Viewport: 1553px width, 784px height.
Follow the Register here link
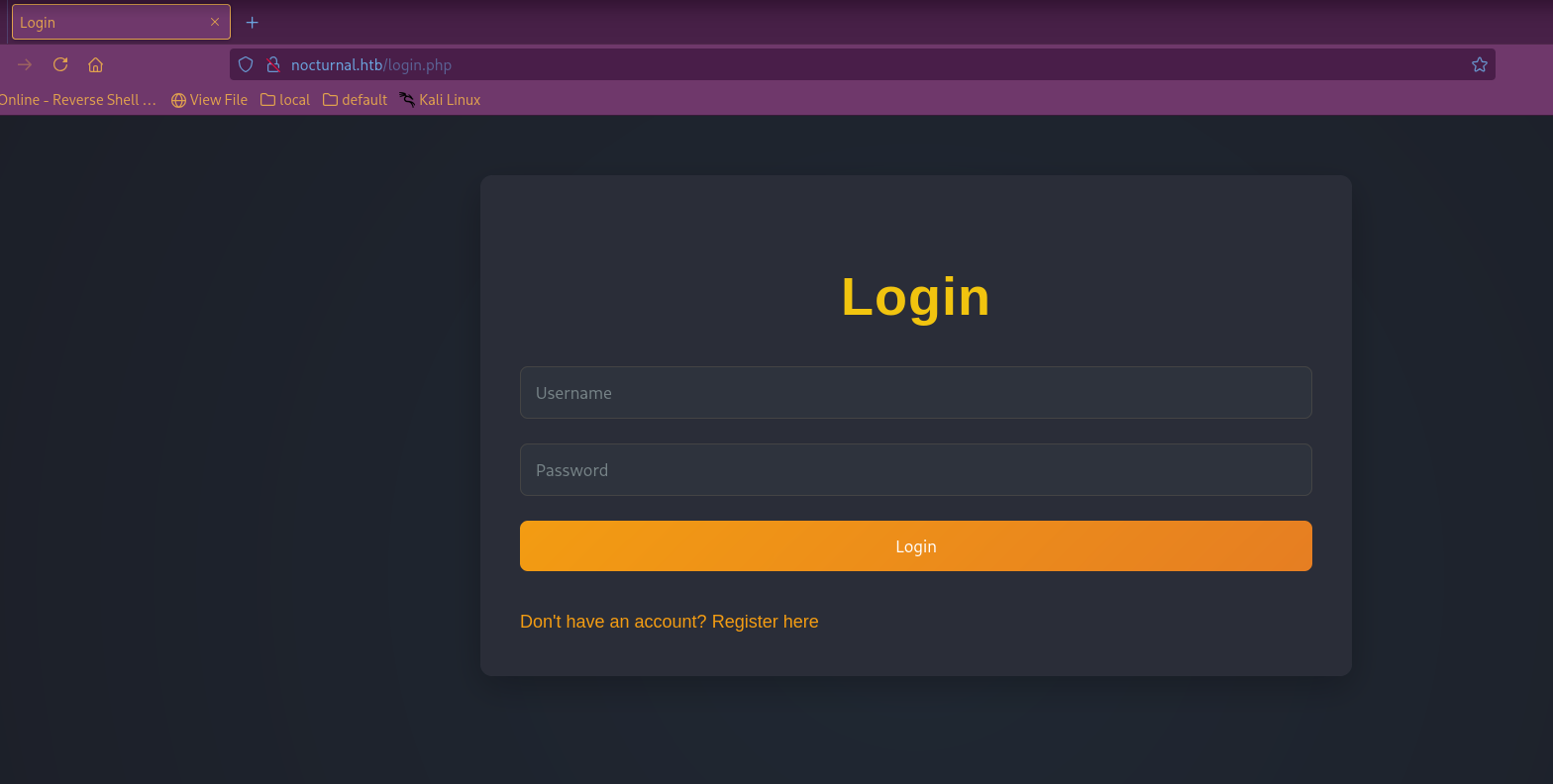point(765,622)
